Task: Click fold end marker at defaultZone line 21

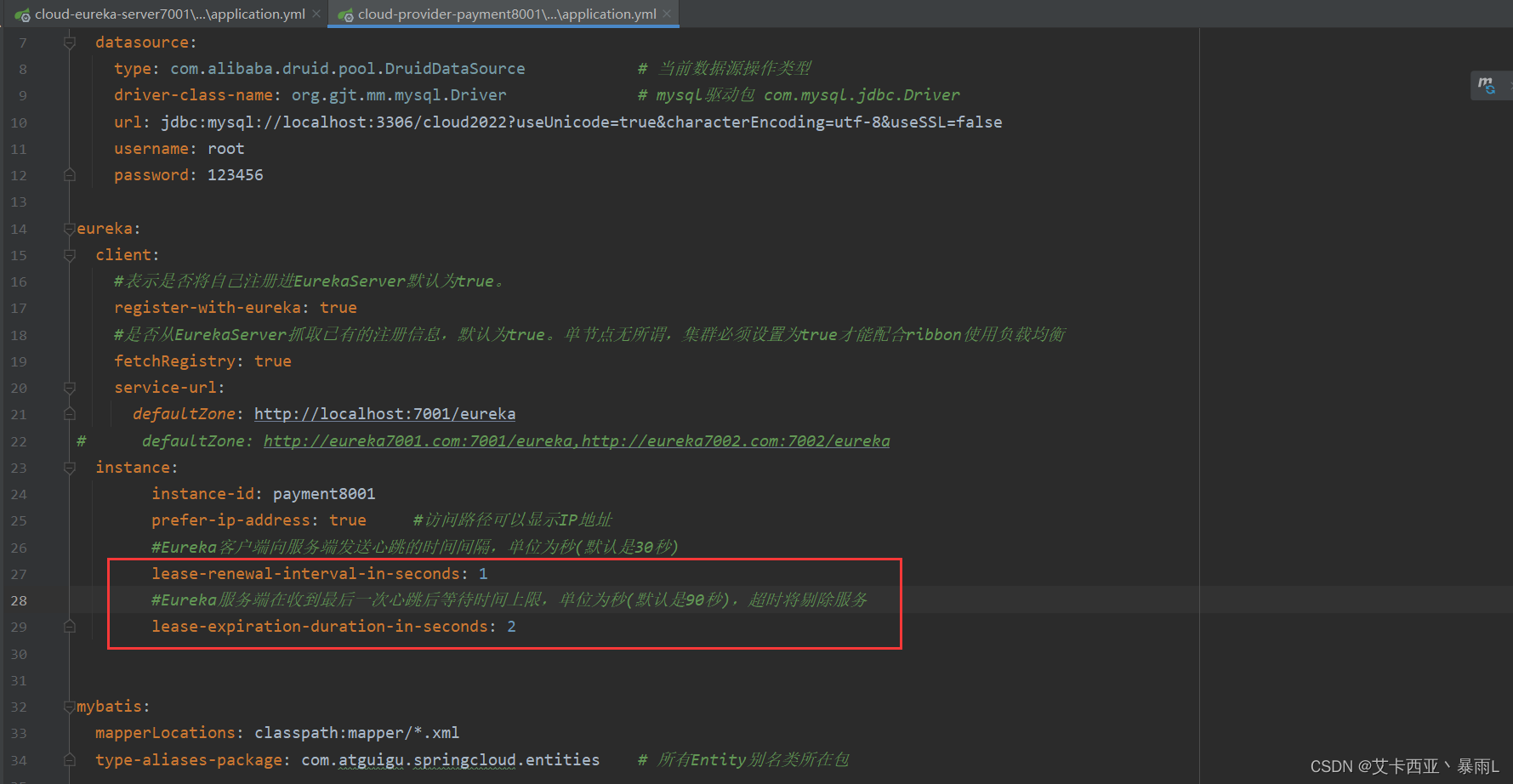Action: (x=70, y=414)
